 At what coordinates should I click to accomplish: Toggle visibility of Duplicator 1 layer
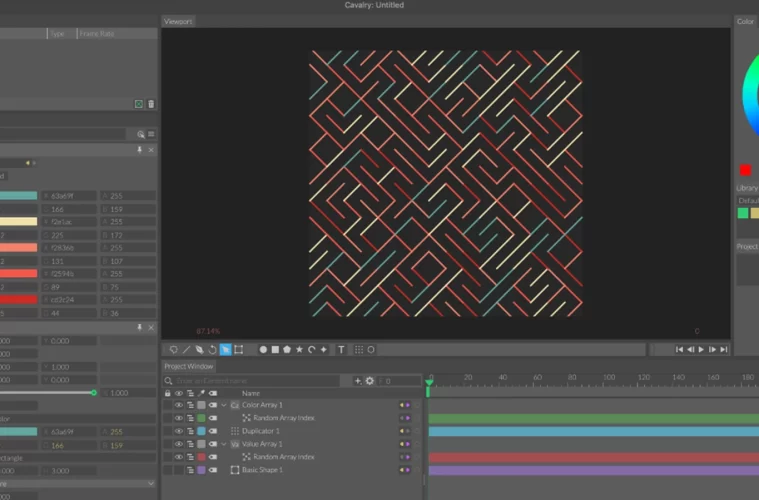pyautogui.click(x=179, y=431)
